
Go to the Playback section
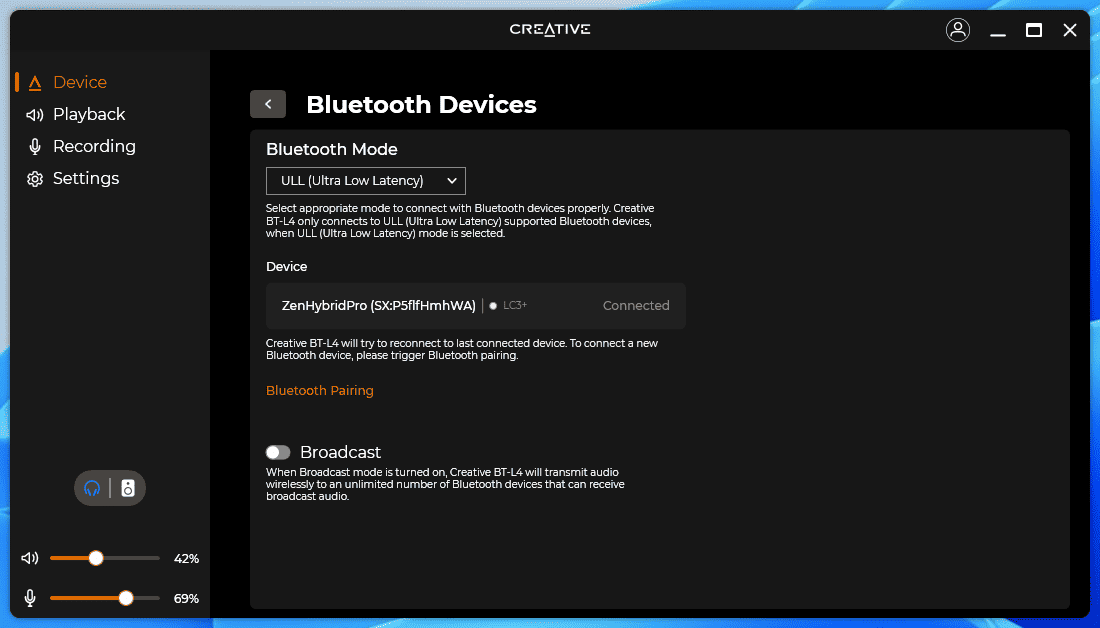point(88,114)
